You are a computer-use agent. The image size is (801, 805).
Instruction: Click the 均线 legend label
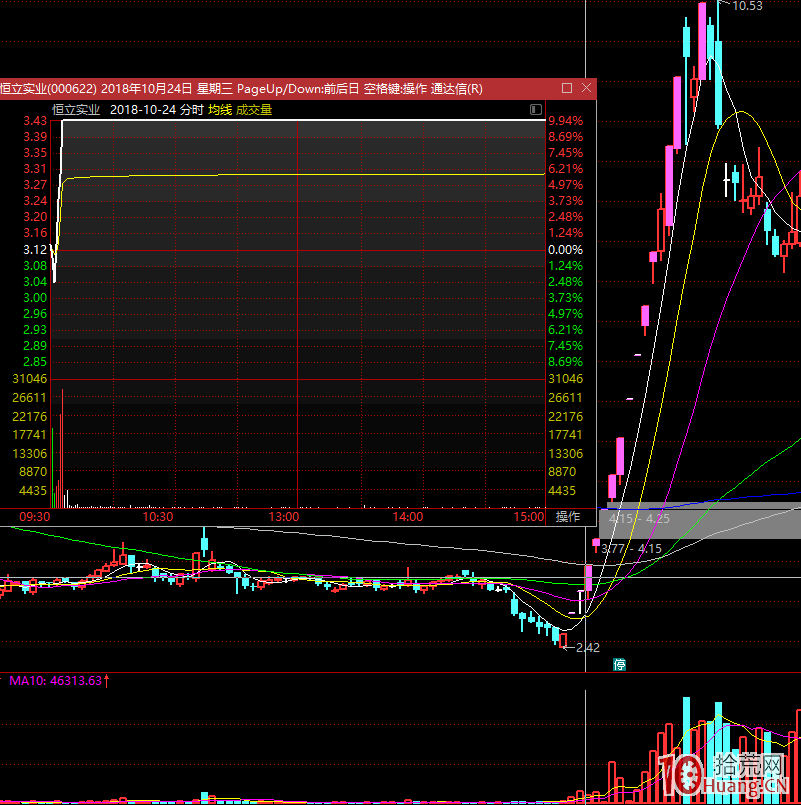click(220, 110)
